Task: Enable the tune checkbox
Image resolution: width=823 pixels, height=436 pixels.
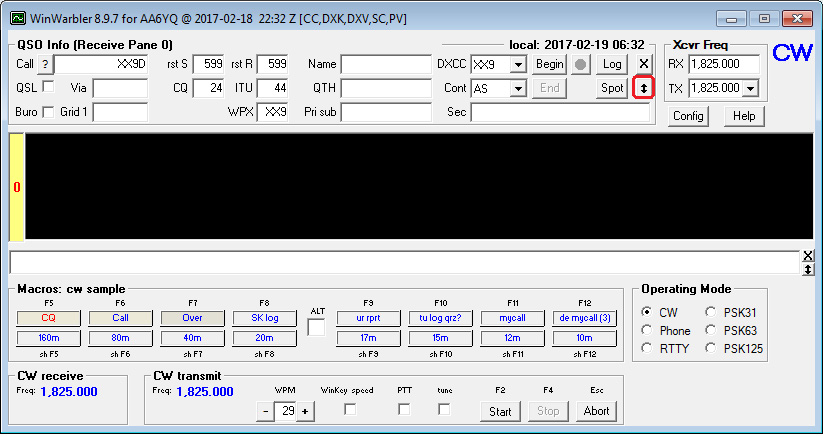Action: (x=444, y=409)
